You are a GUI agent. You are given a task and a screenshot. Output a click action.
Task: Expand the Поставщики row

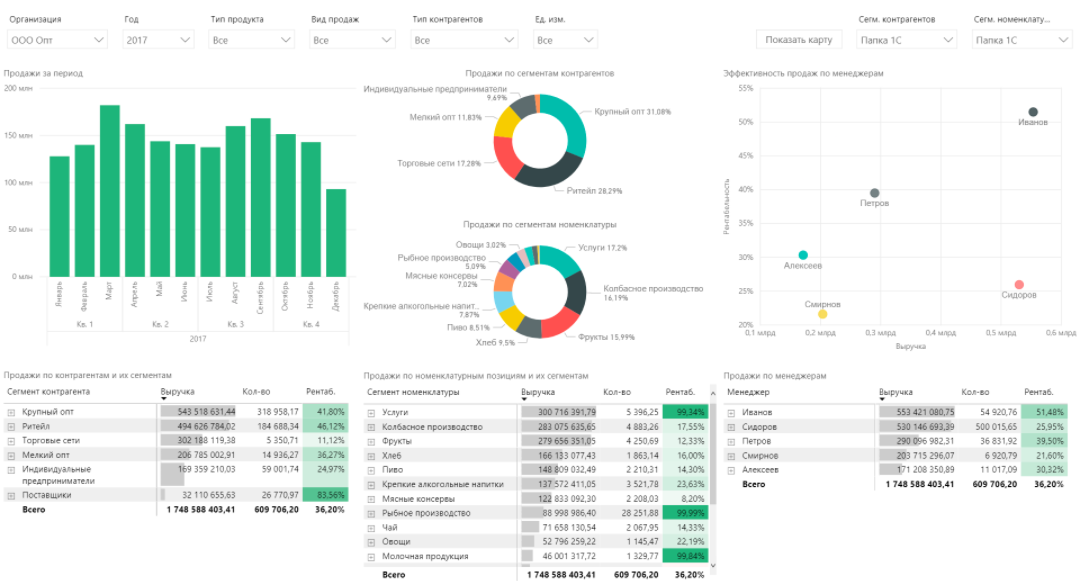[13, 493]
